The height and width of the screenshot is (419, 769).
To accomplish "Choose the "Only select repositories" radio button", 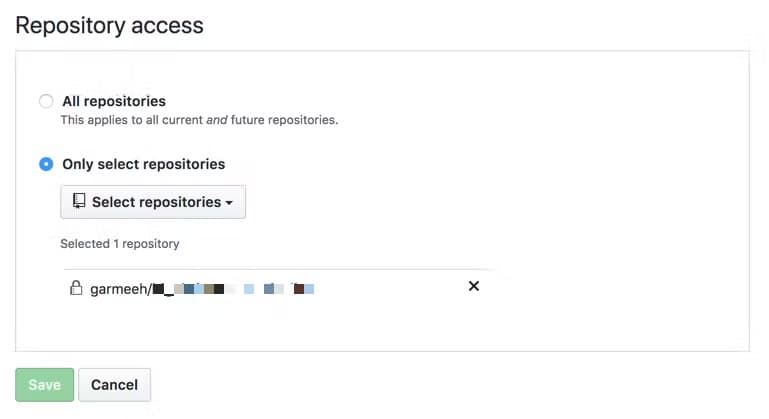I will [46, 164].
